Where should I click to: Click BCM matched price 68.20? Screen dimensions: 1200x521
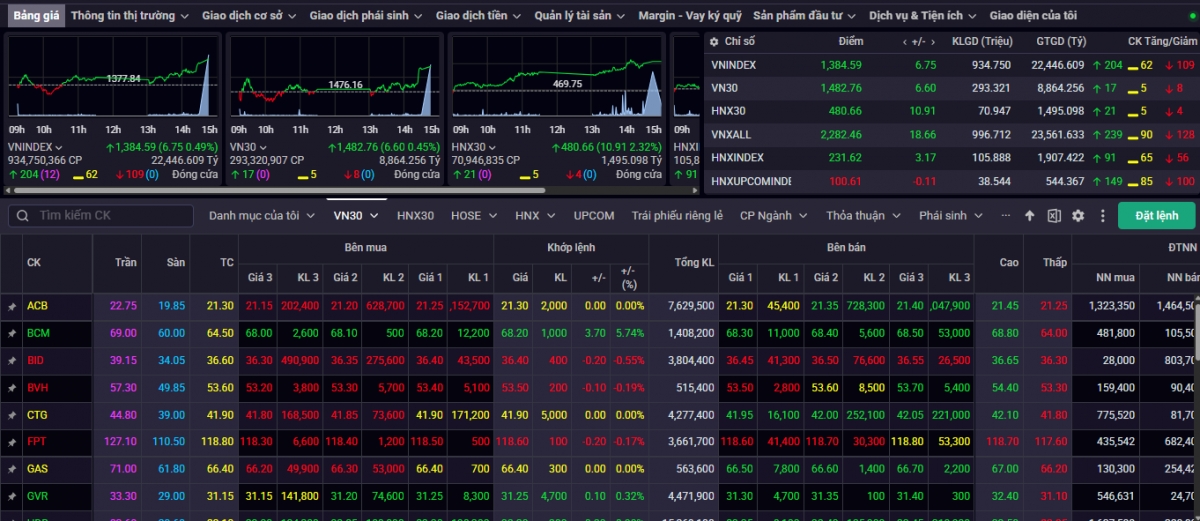click(x=516, y=333)
